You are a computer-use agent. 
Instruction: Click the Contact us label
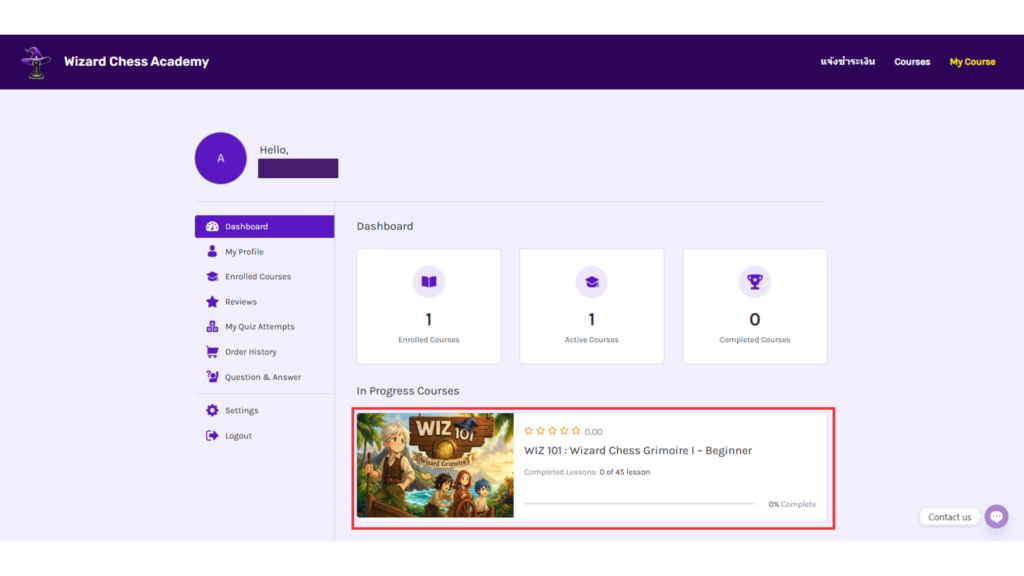point(949,517)
